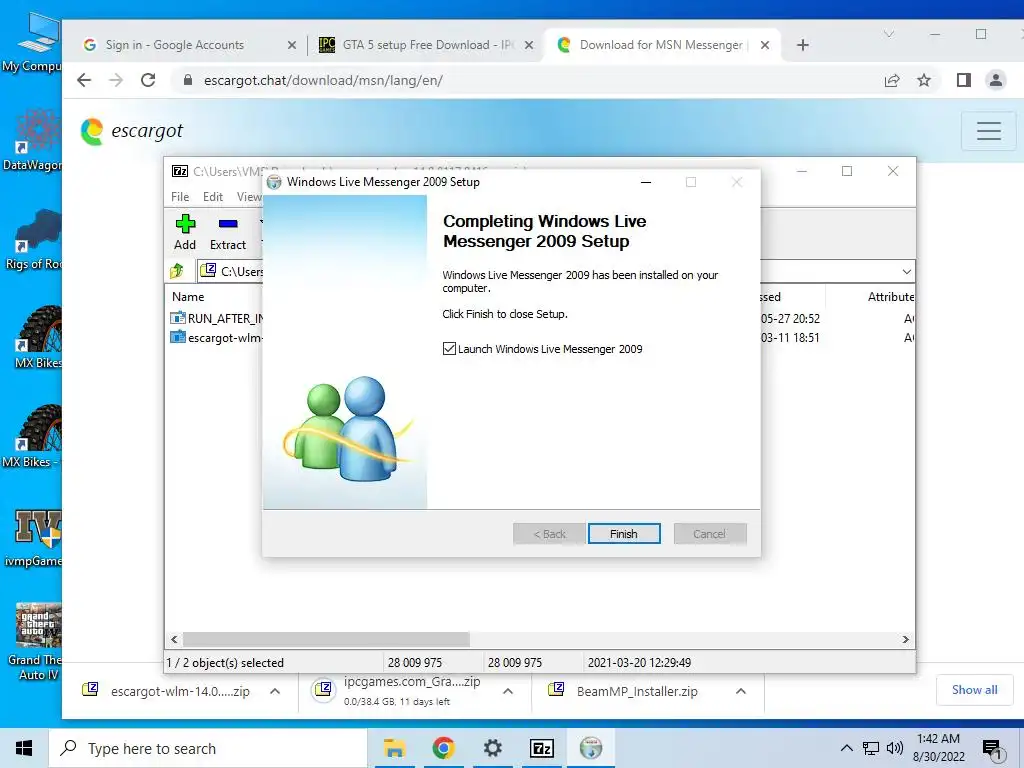Screen dimensions: 1024x768
Task: Close the GTA 5 setup tab
Action: pyautogui.click(x=529, y=45)
